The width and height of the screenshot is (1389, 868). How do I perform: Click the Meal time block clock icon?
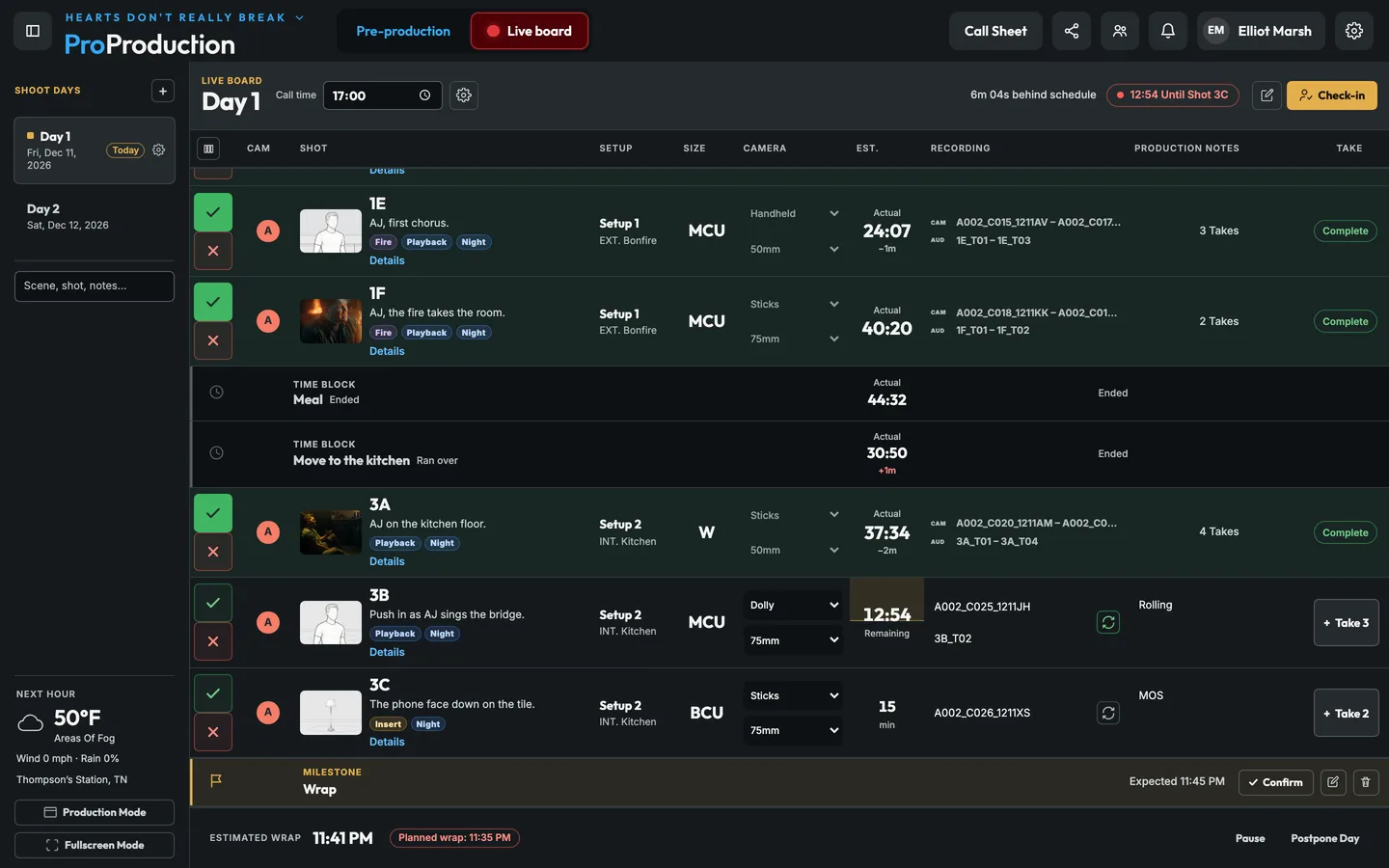(x=217, y=393)
